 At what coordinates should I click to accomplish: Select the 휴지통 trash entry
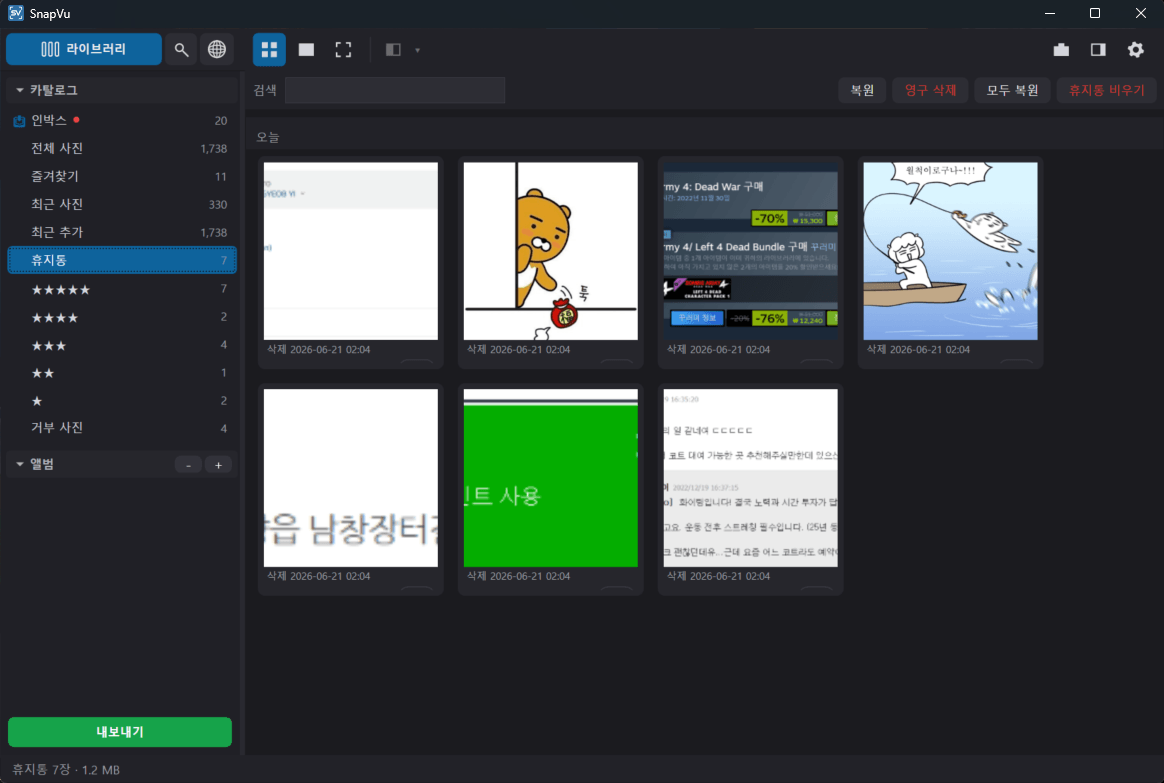122,260
